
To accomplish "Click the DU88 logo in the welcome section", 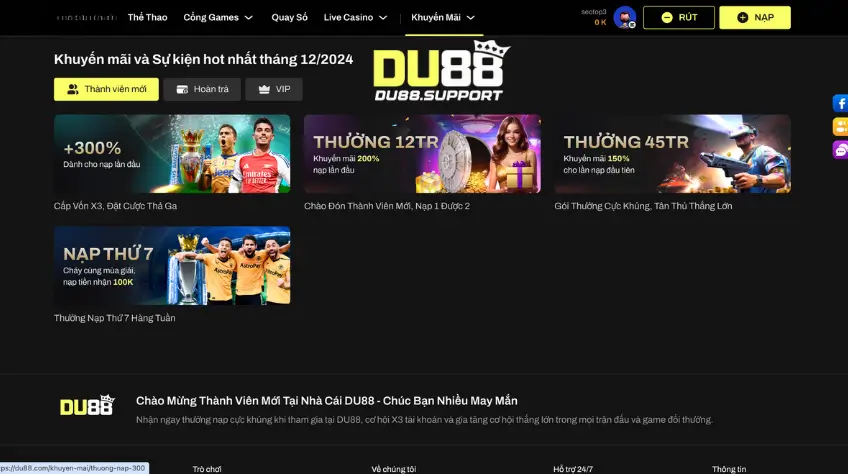I will click(x=88, y=405).
